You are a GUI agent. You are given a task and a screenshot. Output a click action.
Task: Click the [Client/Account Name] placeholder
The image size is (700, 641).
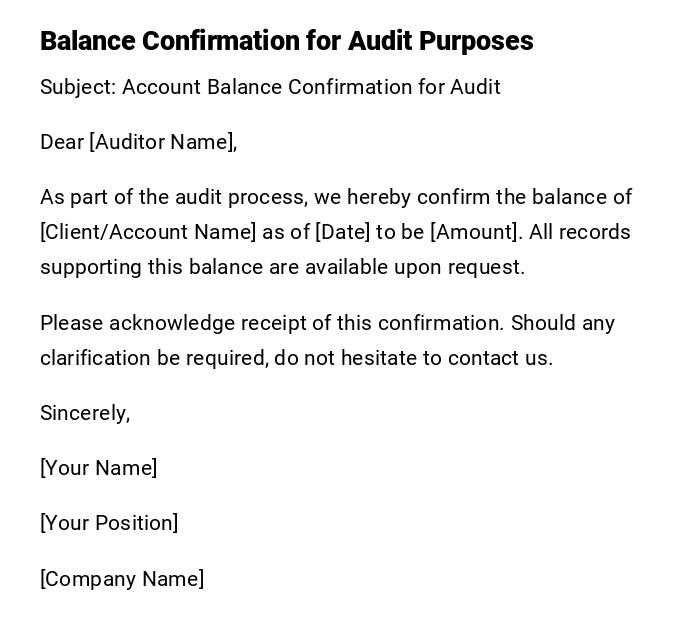tap(148, 232)
